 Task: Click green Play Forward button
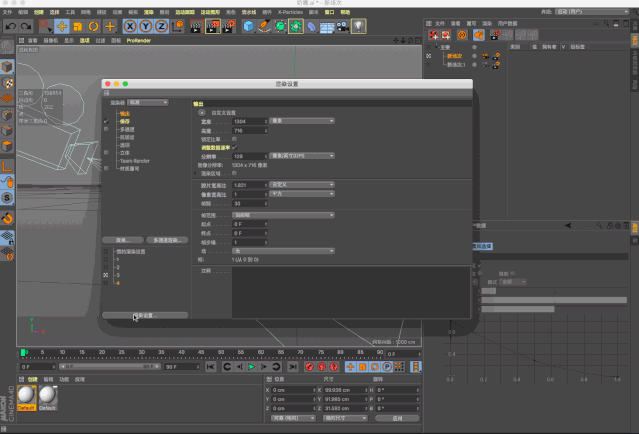[251, 367]
